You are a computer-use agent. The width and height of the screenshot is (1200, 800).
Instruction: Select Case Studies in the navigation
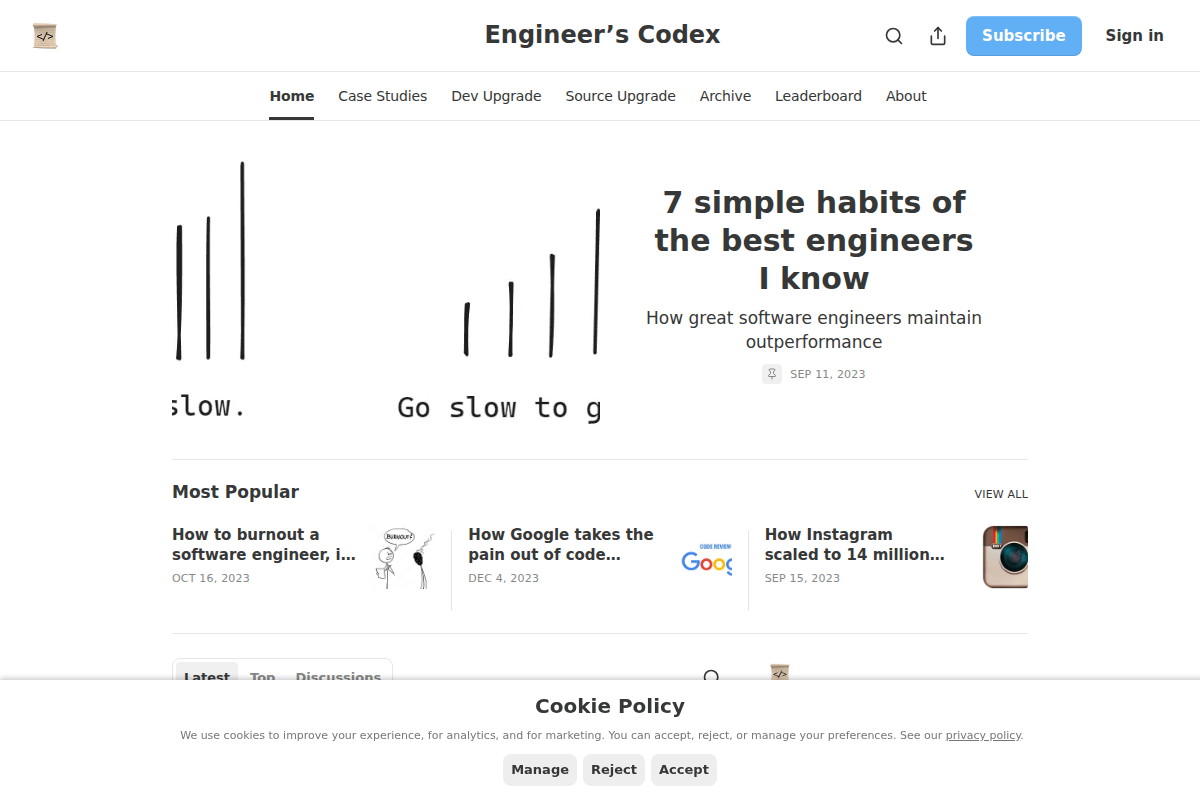pos(383,96)
